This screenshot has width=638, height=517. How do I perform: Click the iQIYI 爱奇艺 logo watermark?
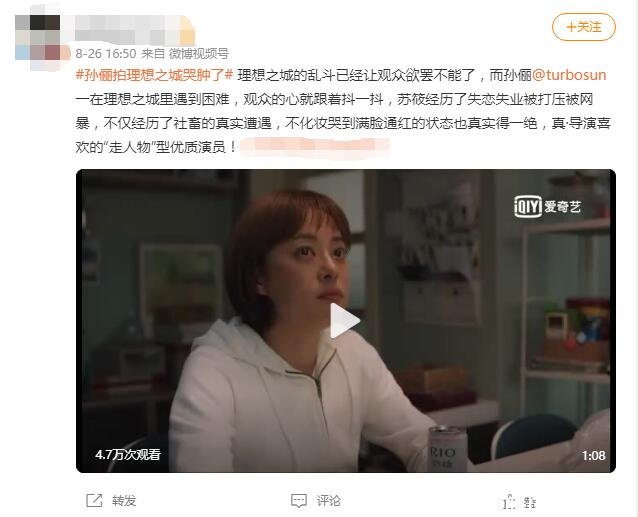(547, 207)
